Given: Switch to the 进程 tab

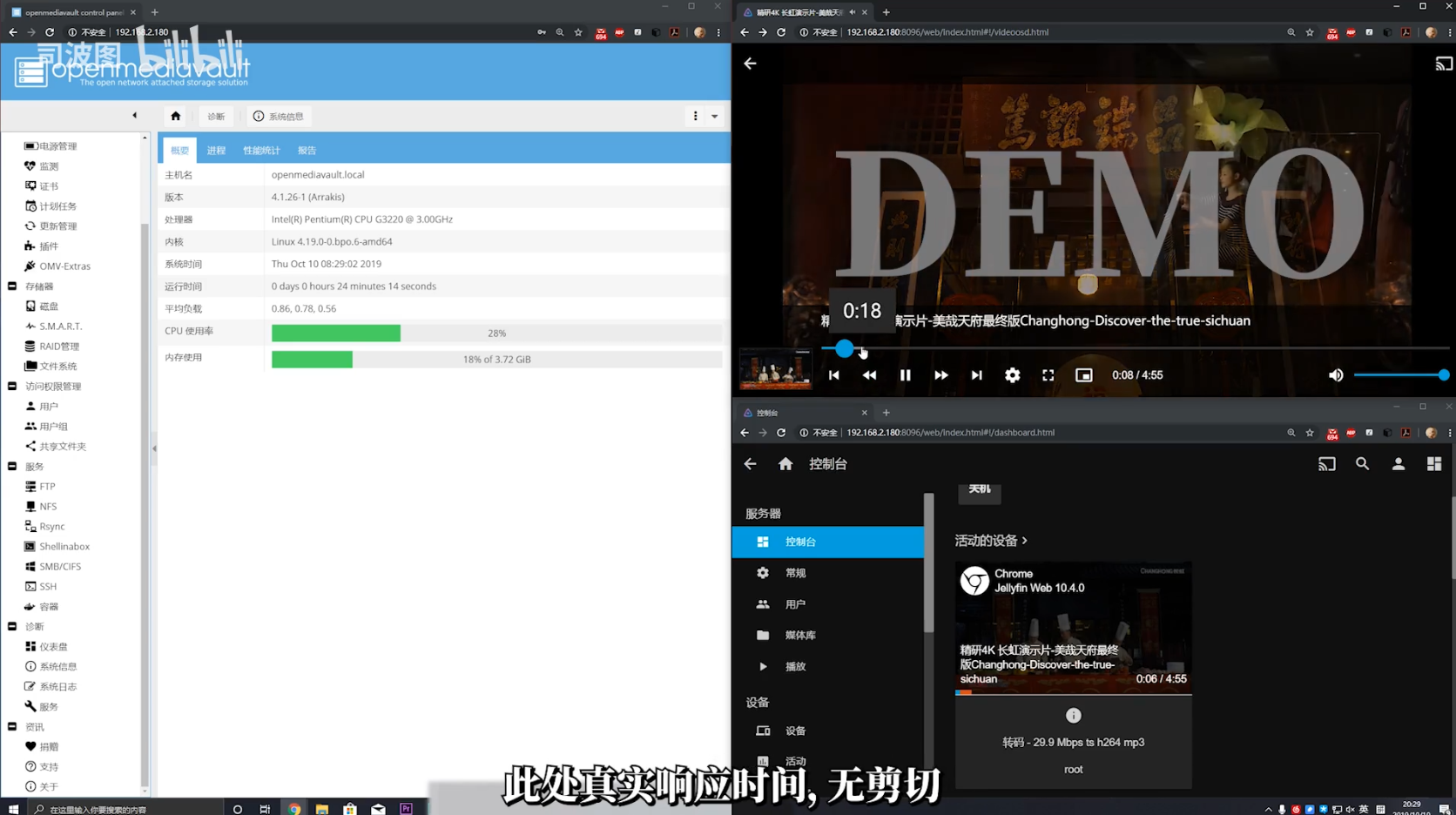Looking at the screenshot, I should (216, 151).
